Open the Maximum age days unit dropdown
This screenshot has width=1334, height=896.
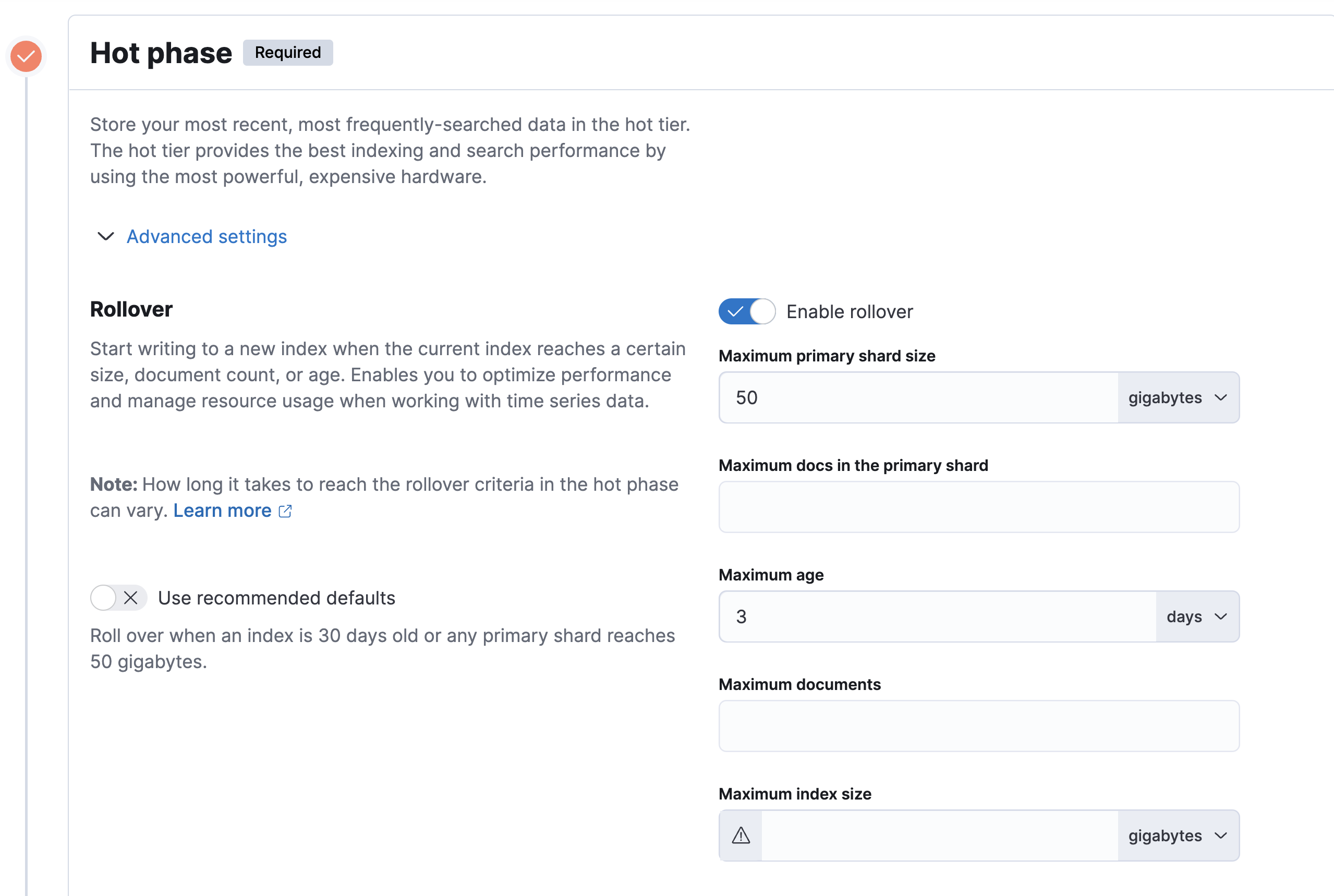pos(1196,616)
